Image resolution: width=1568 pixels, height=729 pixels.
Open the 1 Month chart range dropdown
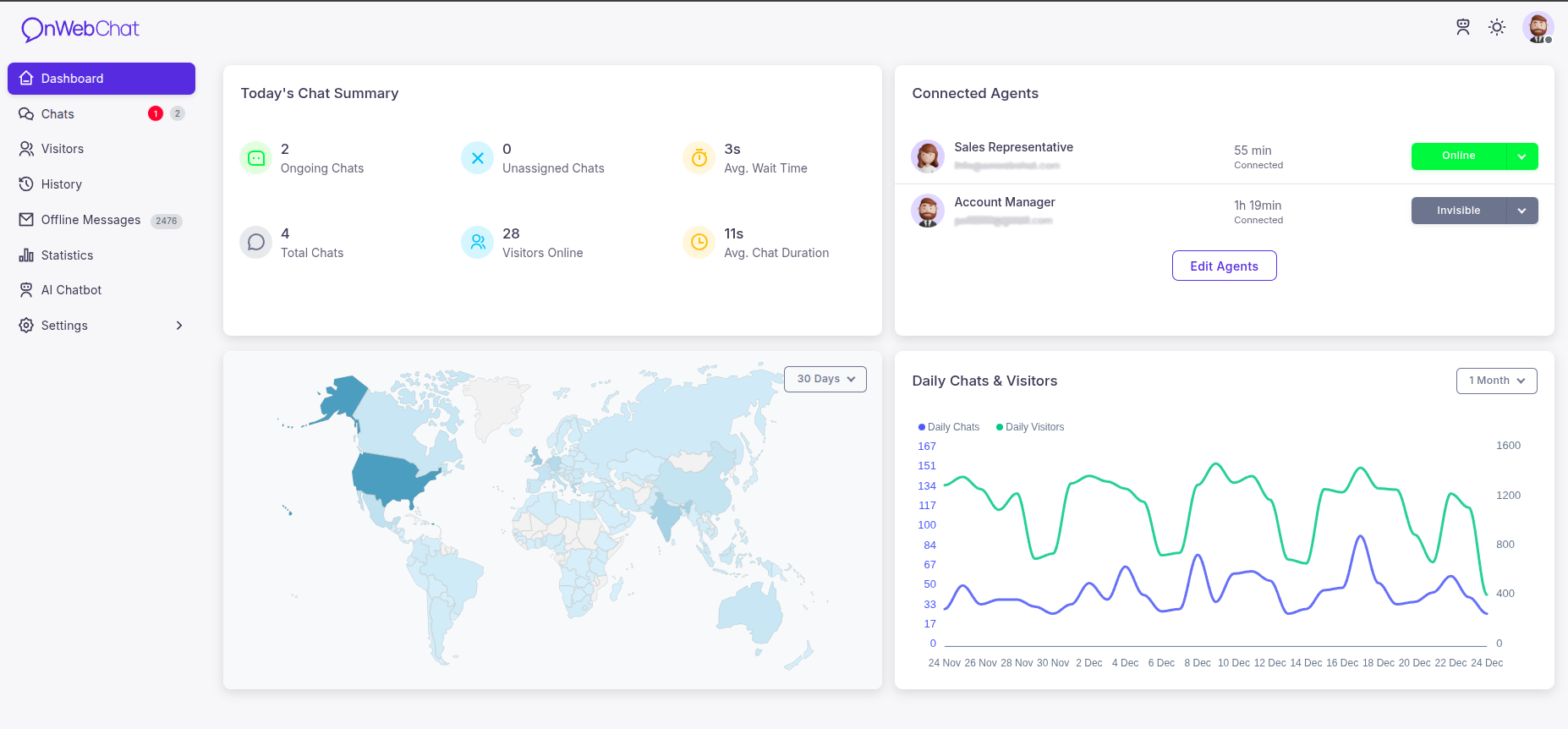pyautogui.click(x=1495, y=381)
